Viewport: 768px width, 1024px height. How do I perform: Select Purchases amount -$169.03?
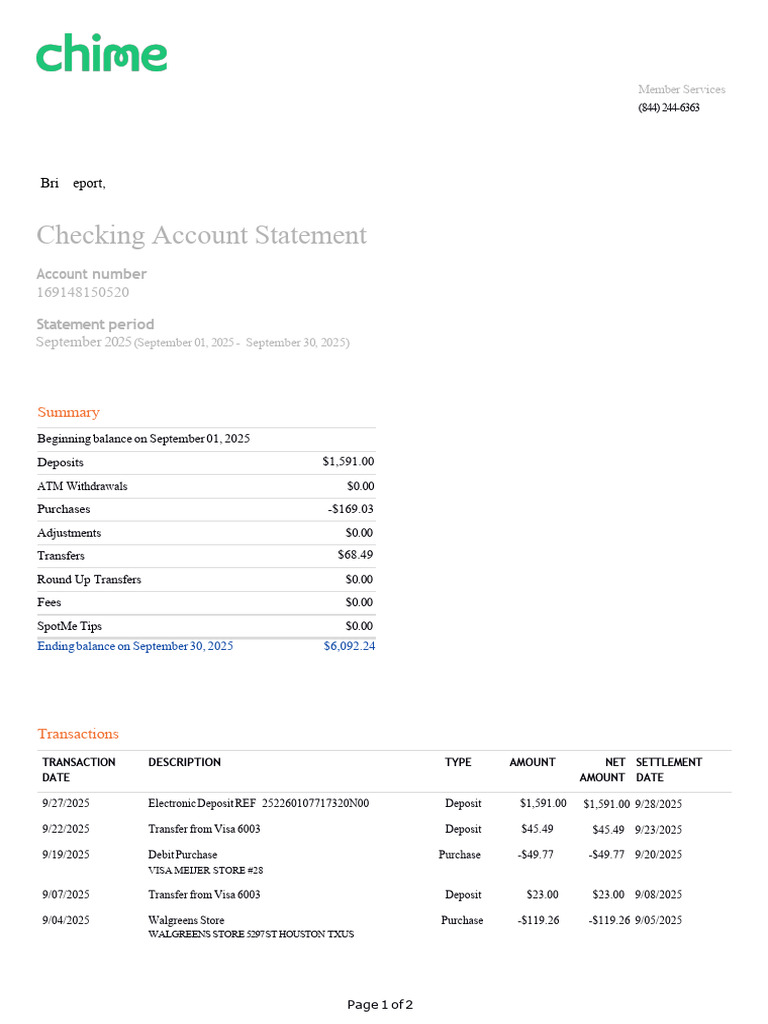point(351,509)
